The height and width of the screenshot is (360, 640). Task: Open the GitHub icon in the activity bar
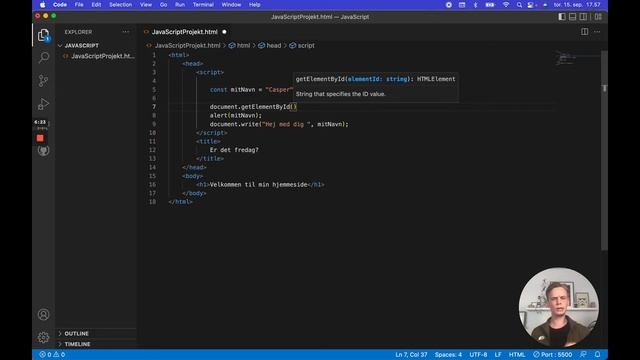43,151
